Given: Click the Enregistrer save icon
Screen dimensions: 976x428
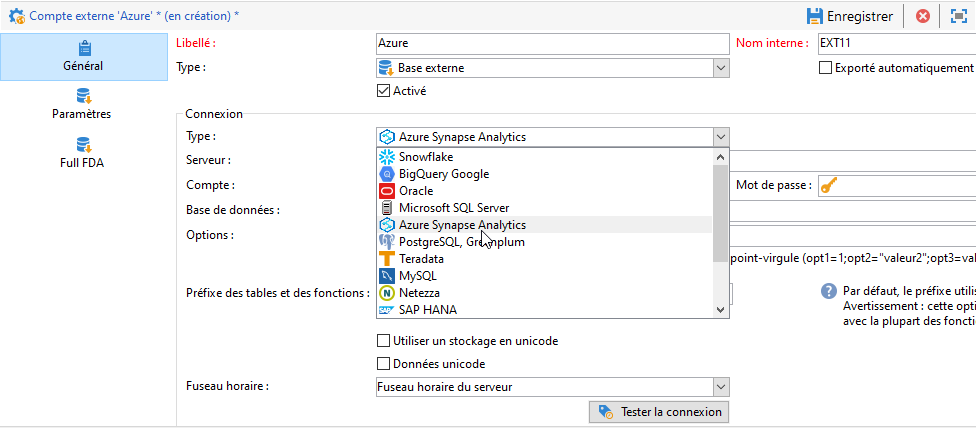Looking at the screenshot, I should (x=815, y=16).
